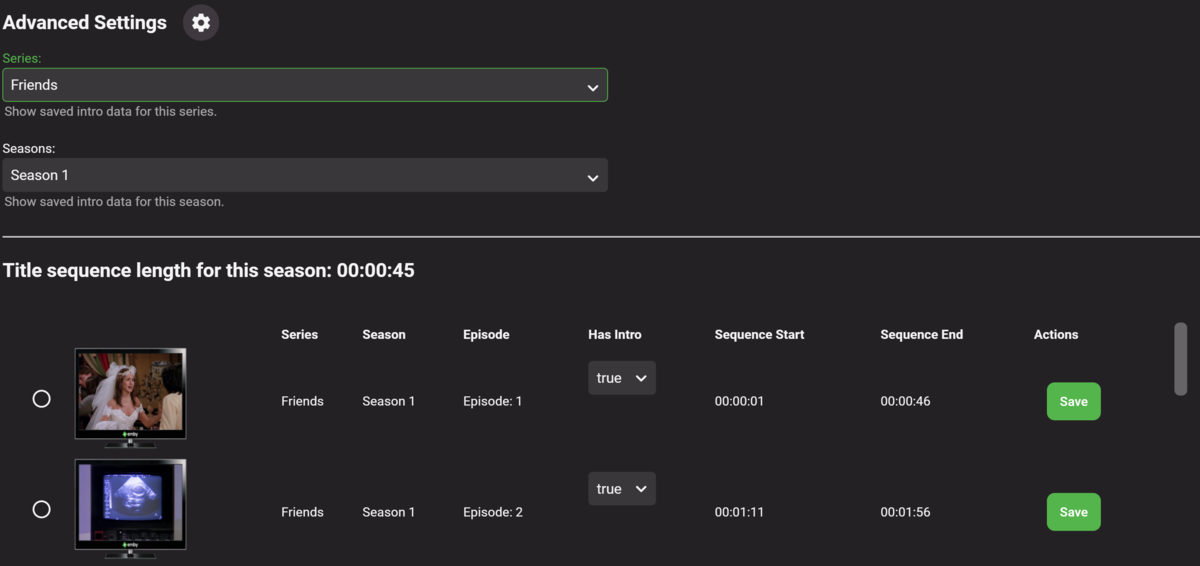Click 'Show saved intro data for this season' hint

coord(114,201)
